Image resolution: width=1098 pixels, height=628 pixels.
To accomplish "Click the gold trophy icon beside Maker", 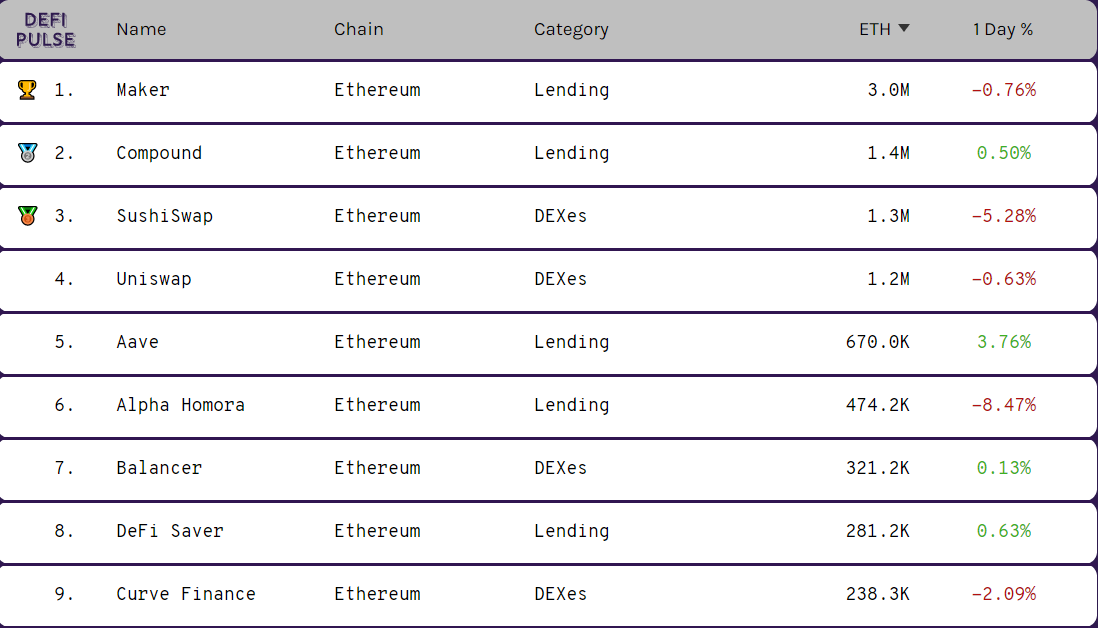I will pos(27,90).
